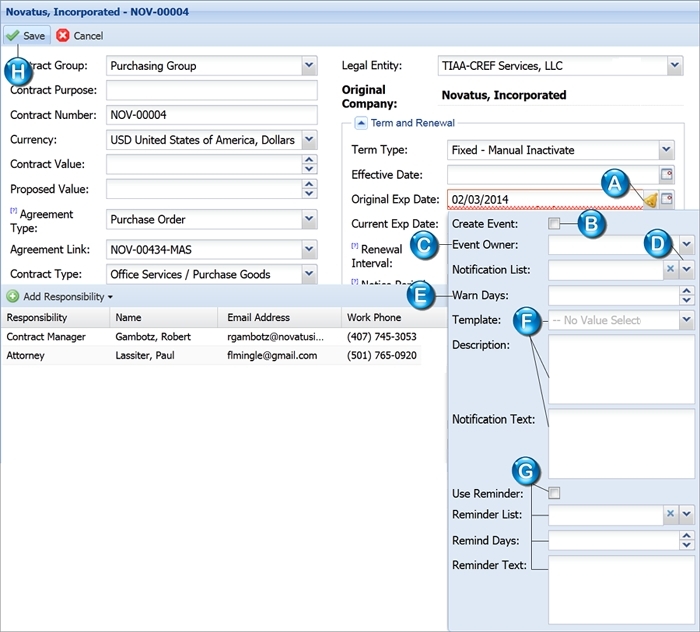This screenshot has height=632, width=700.
Task: Sort by the Name column header
Action: [163, 317]
